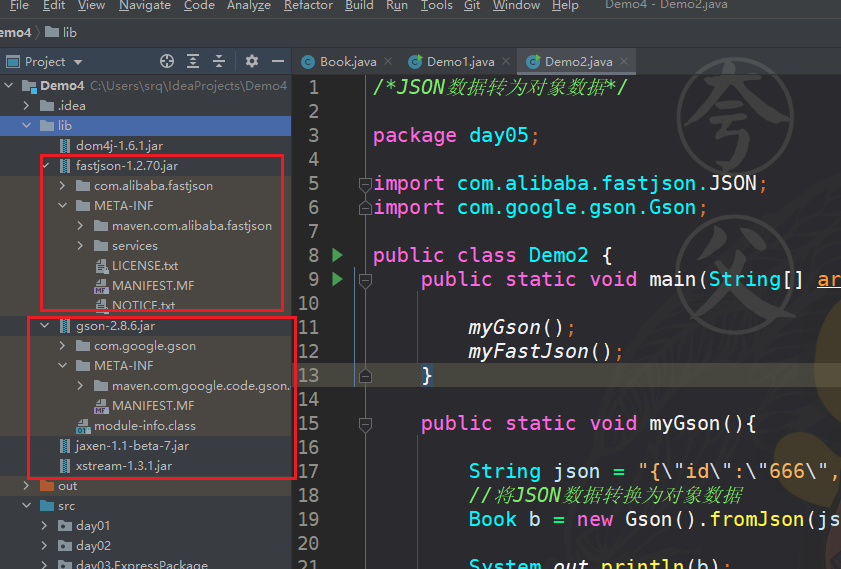
Task: Close the Demo2.java editor tab
Action: point(624,61)
